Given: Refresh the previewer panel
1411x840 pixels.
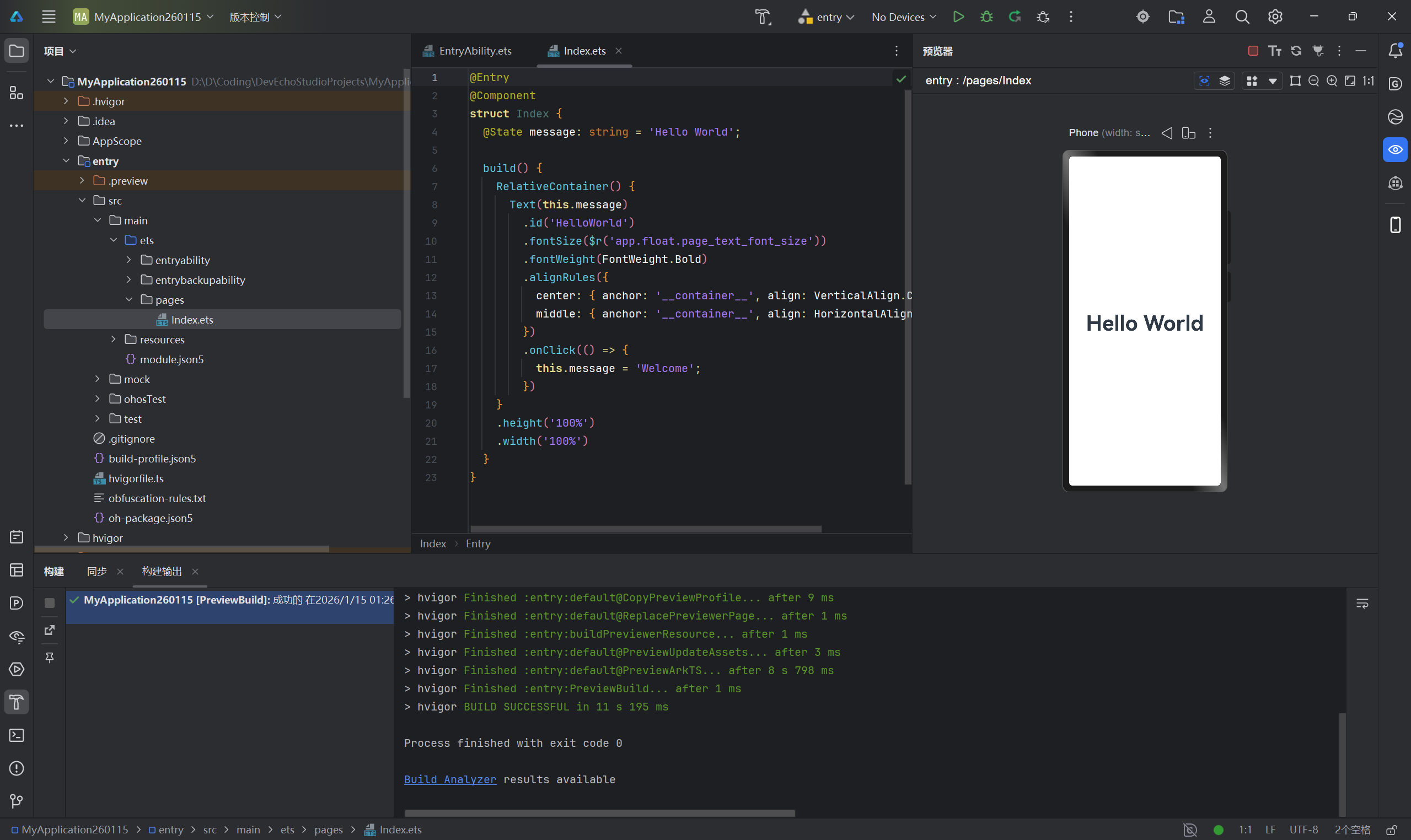Looking at the screenshot, I should point(1296,51).
